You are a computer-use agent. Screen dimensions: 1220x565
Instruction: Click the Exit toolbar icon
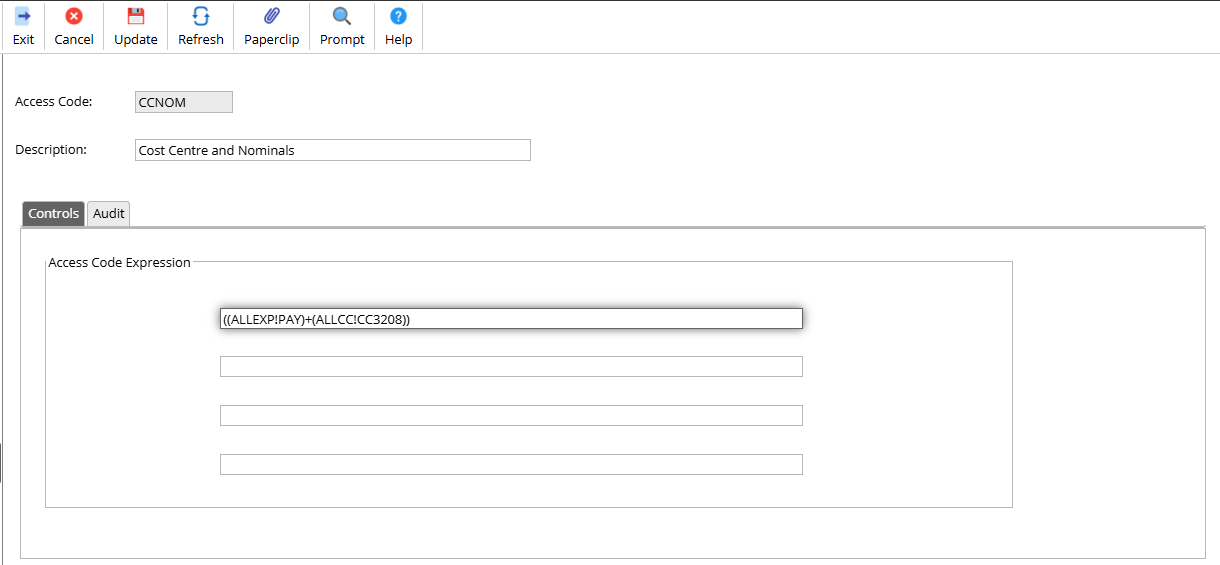(x=23, y=17)
